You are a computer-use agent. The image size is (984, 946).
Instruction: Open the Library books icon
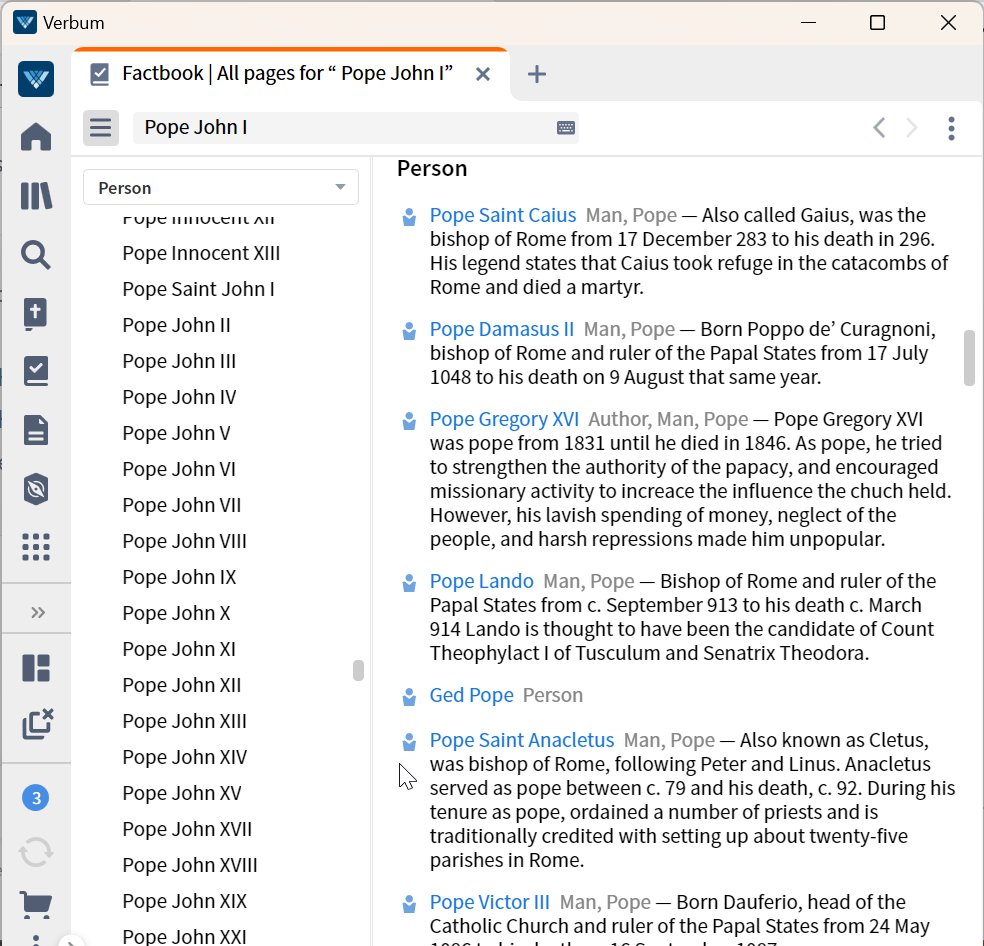(x=36, y=196)
